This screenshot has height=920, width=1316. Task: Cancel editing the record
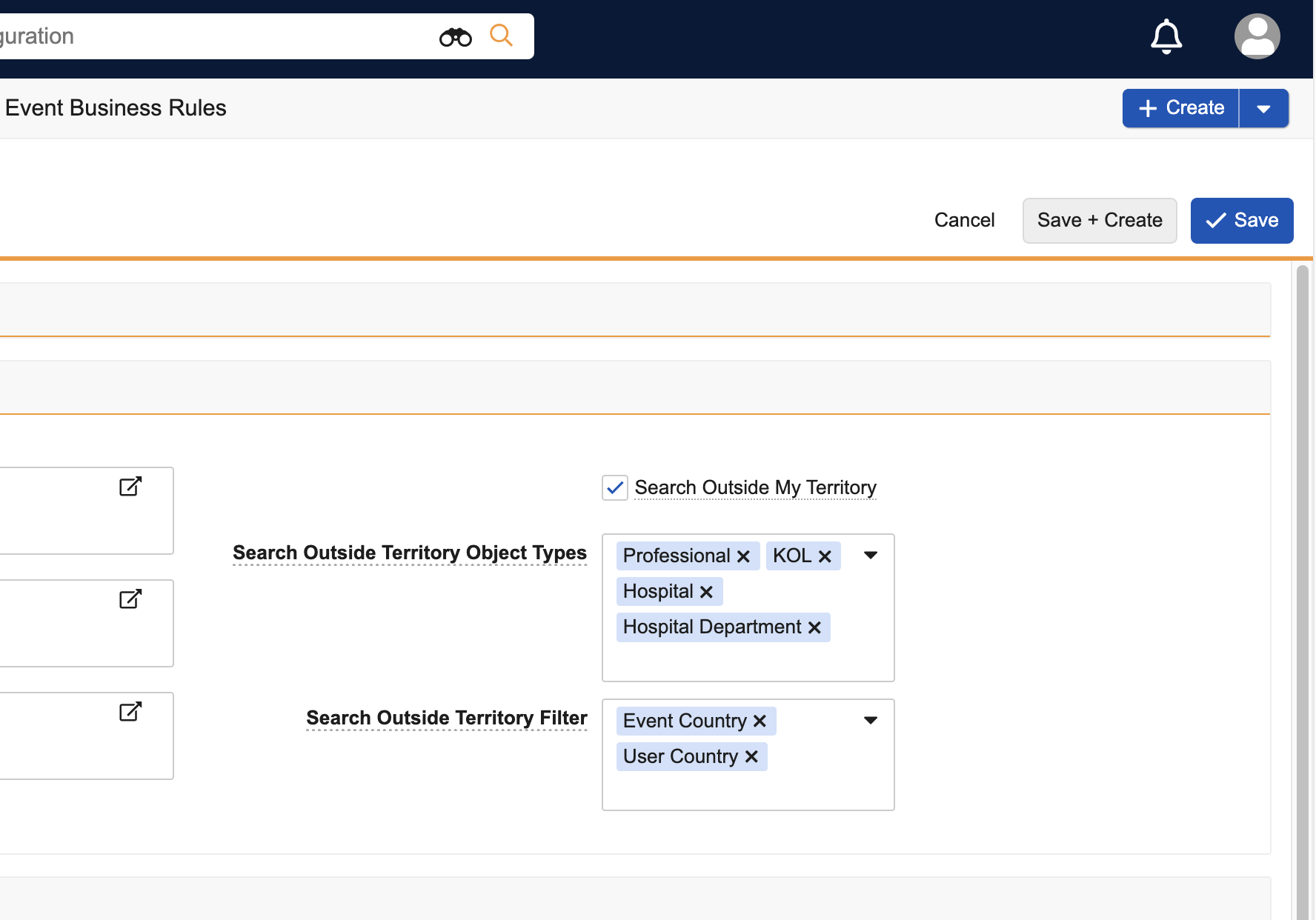pyautogui.click(x=964, y=221)
